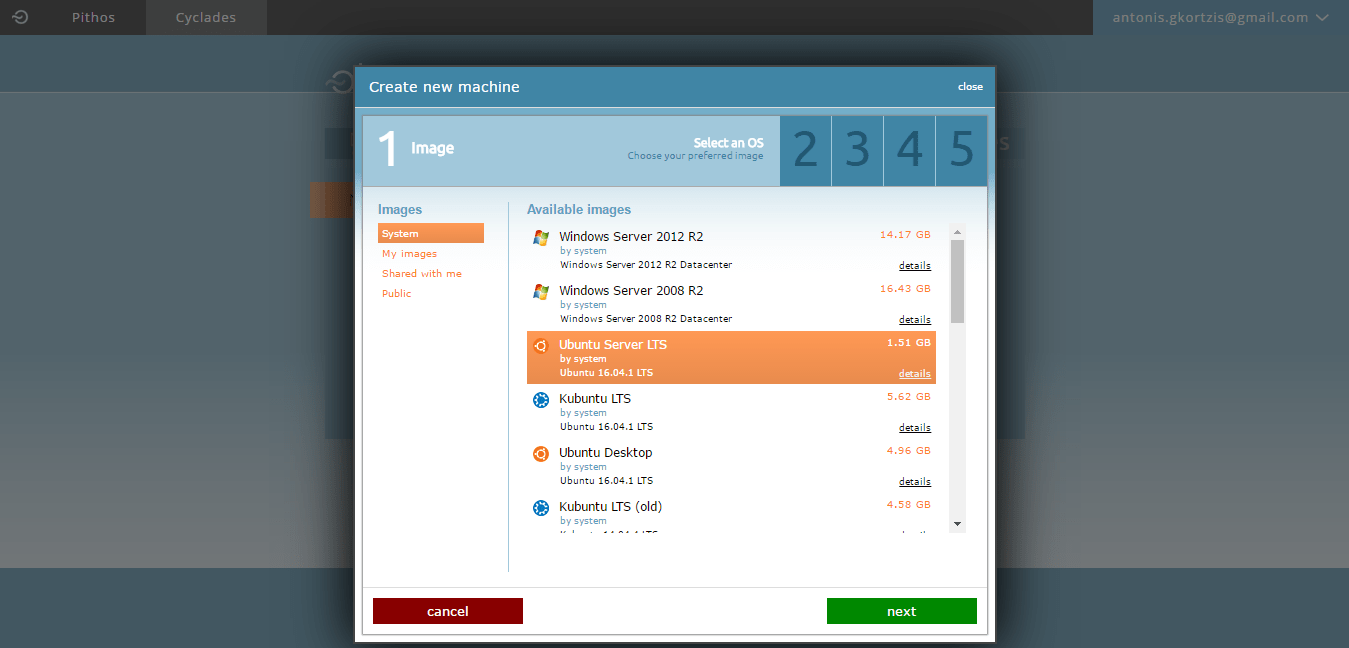The width and height of the screenshot is (1349, 648).
Task: Select the System images category
Action: (431, 233)
